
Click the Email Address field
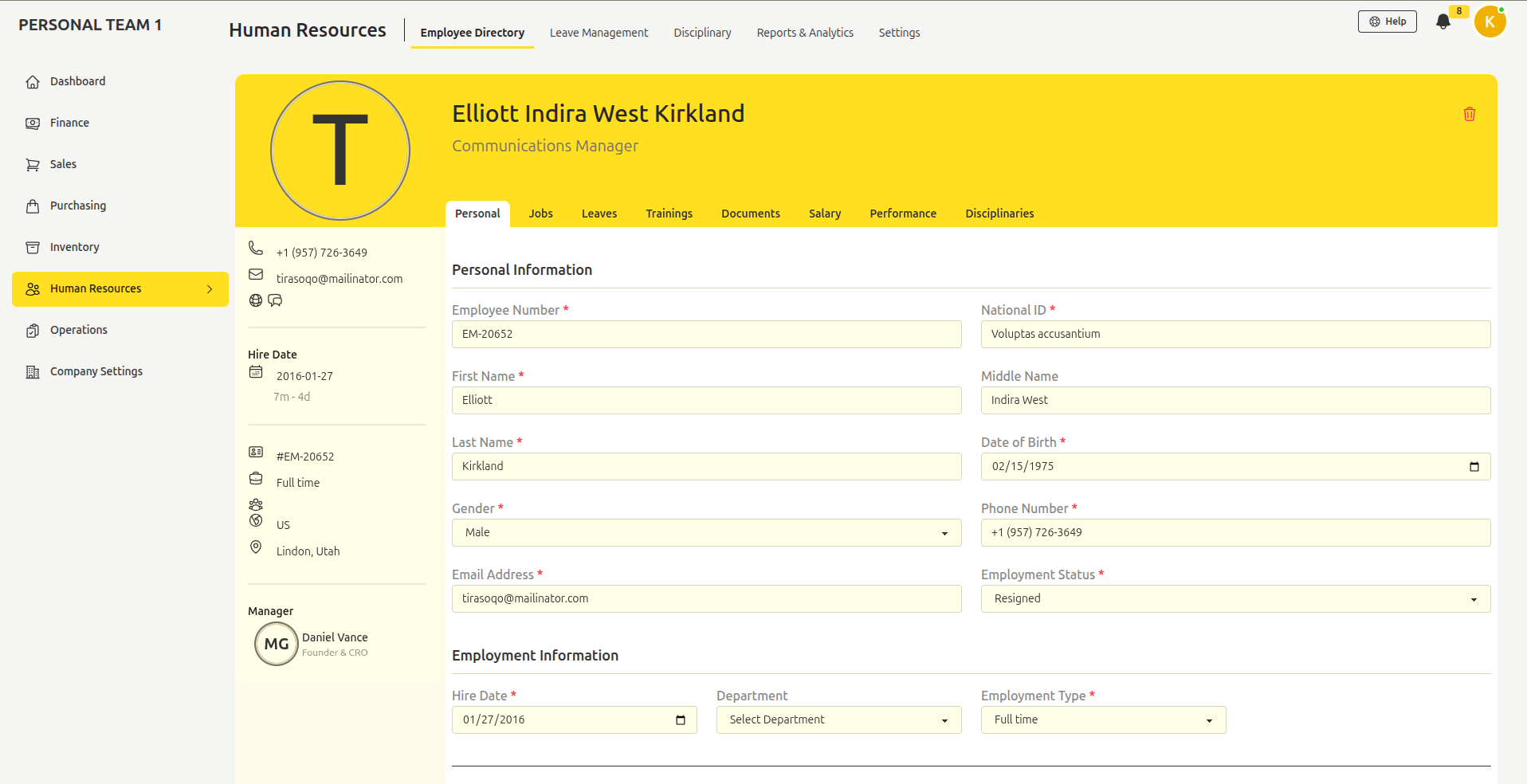[707, 599]
